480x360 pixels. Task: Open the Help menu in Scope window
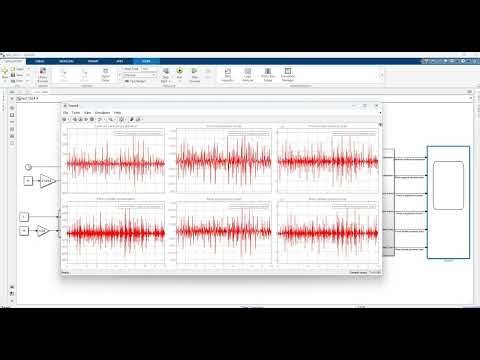[117, 113]
